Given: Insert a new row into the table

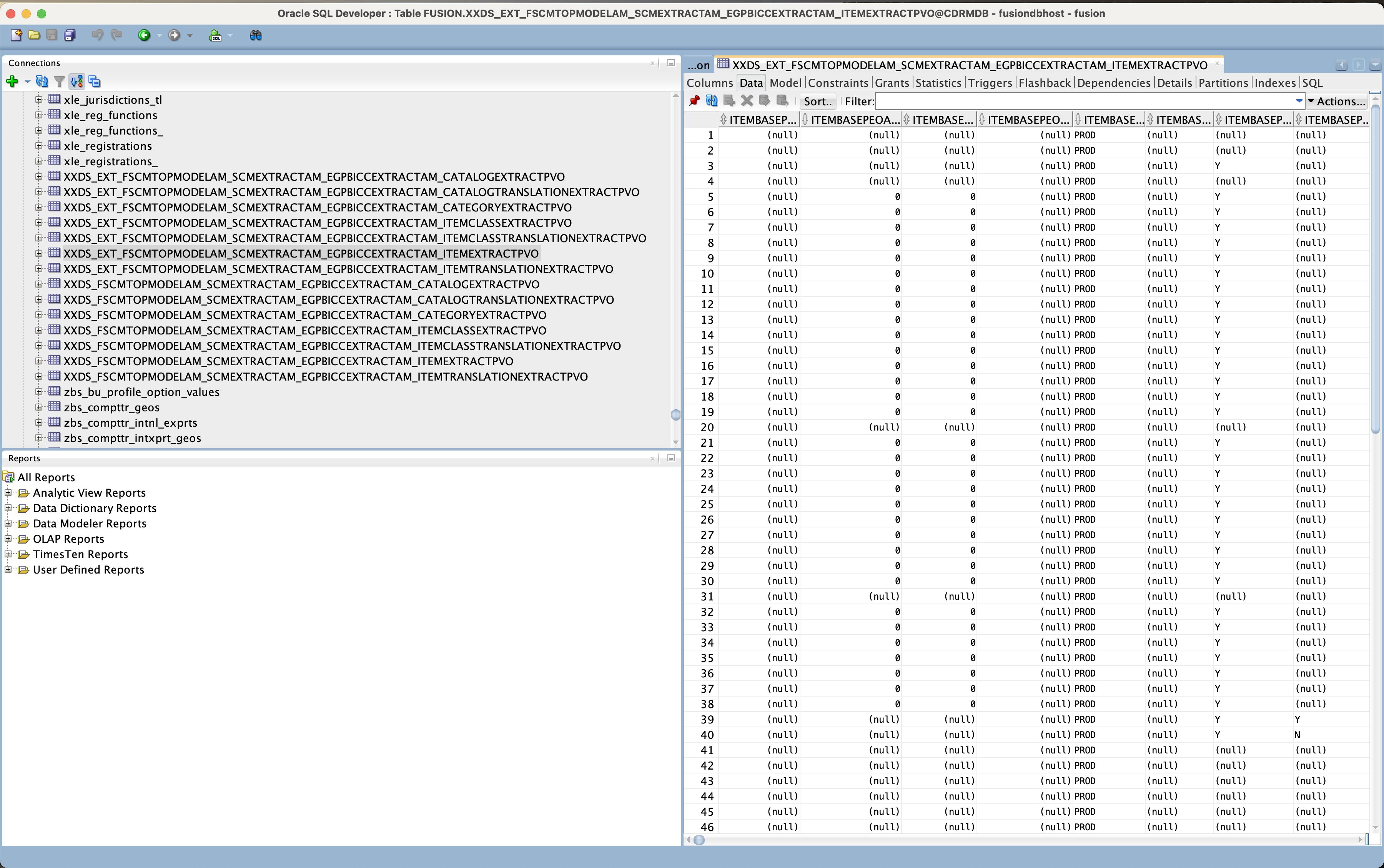Looking at the screenshot, I should click(729, 101).
